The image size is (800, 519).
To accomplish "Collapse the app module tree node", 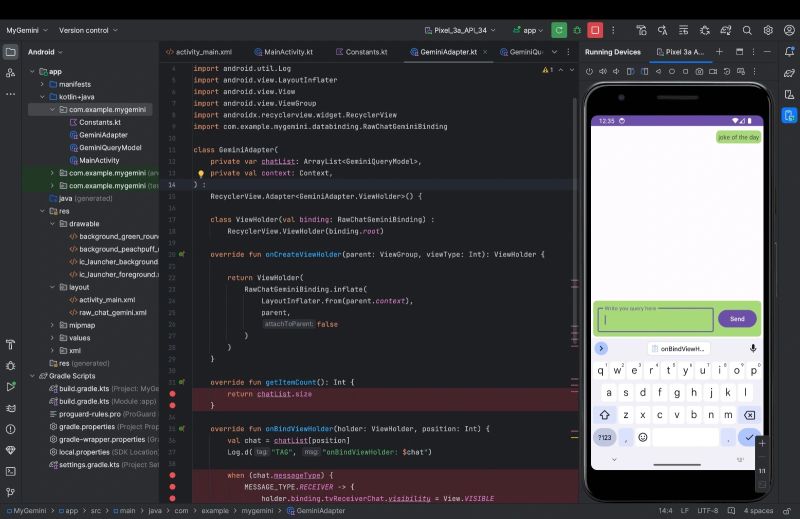I will pos(33,71).
